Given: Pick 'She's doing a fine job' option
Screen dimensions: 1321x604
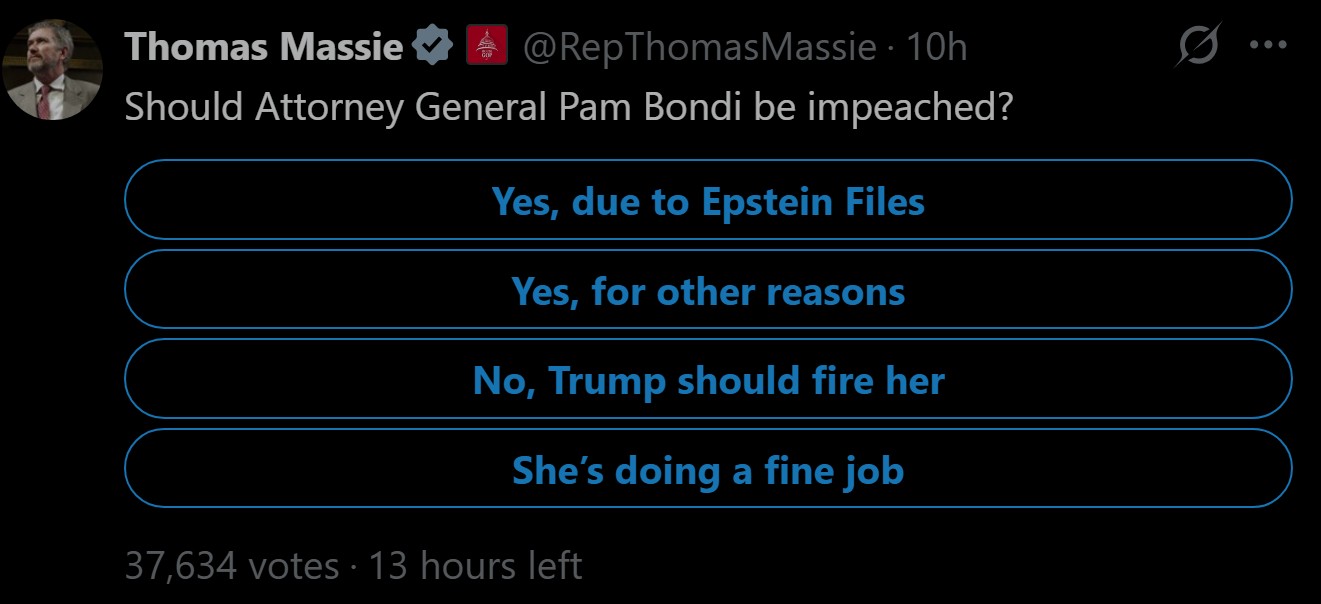Looking at the screenshot, I should pos(708,469).
